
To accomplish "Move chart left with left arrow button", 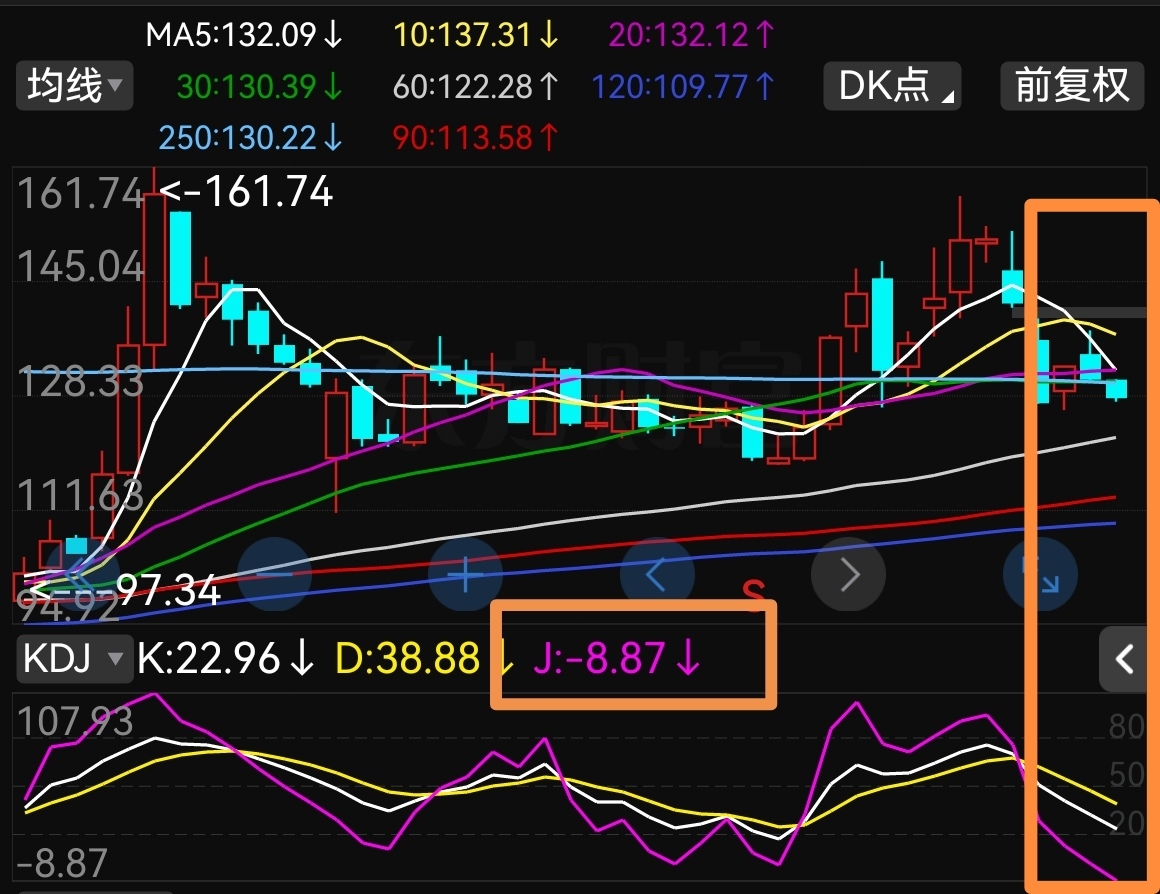I will [657, 574].
